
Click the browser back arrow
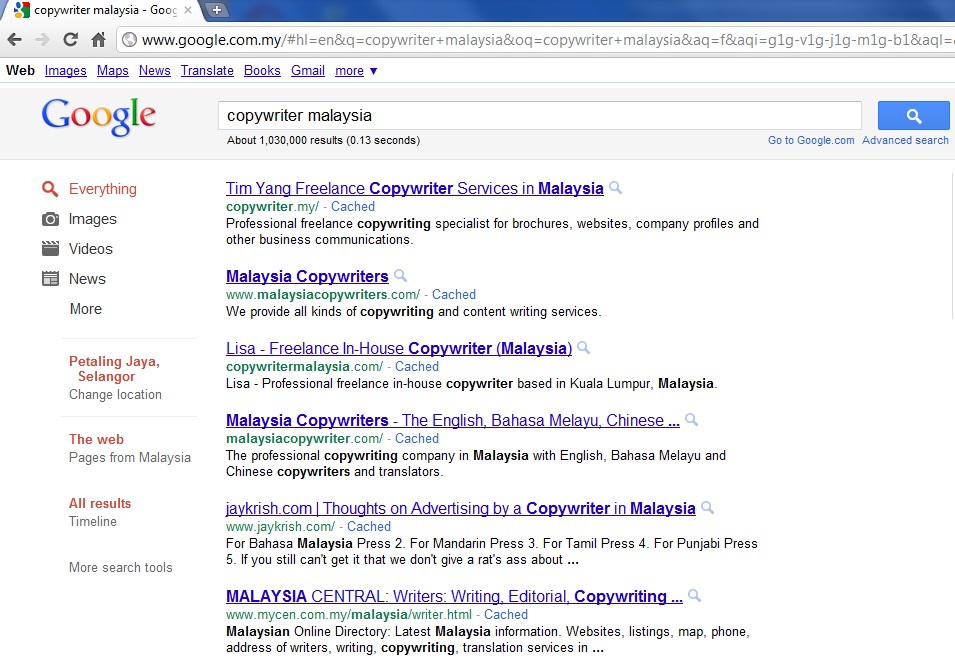15,40
